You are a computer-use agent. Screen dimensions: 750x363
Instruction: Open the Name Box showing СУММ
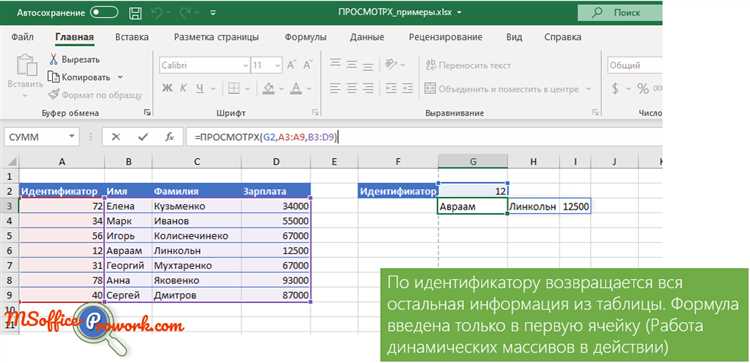point(42,137)
